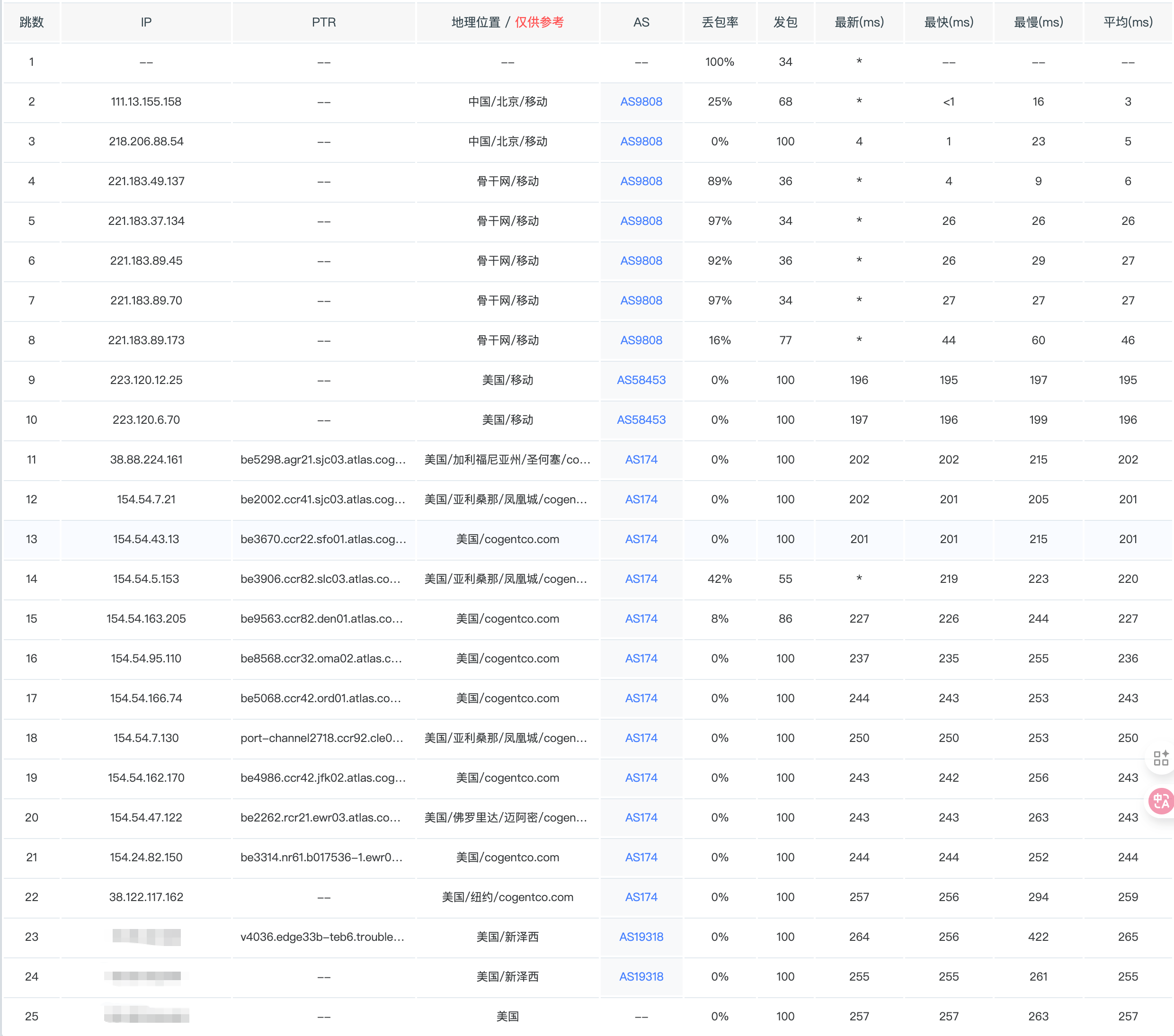Click the pink translate floating icon
Screen dimensions: 1174x1036
1160,800
